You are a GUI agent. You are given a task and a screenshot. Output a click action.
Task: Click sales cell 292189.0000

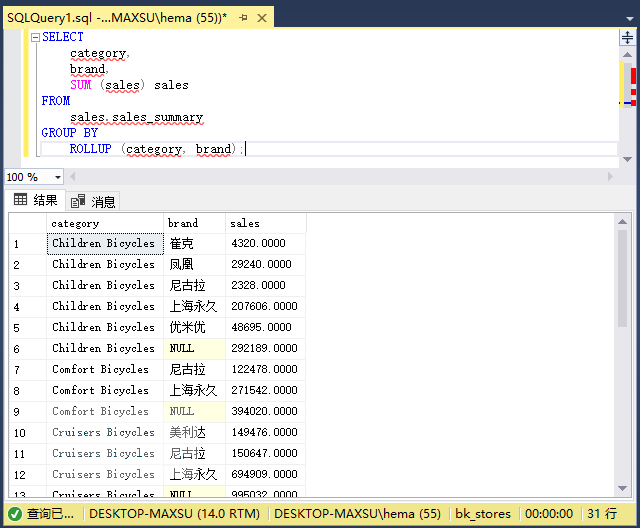265,348
